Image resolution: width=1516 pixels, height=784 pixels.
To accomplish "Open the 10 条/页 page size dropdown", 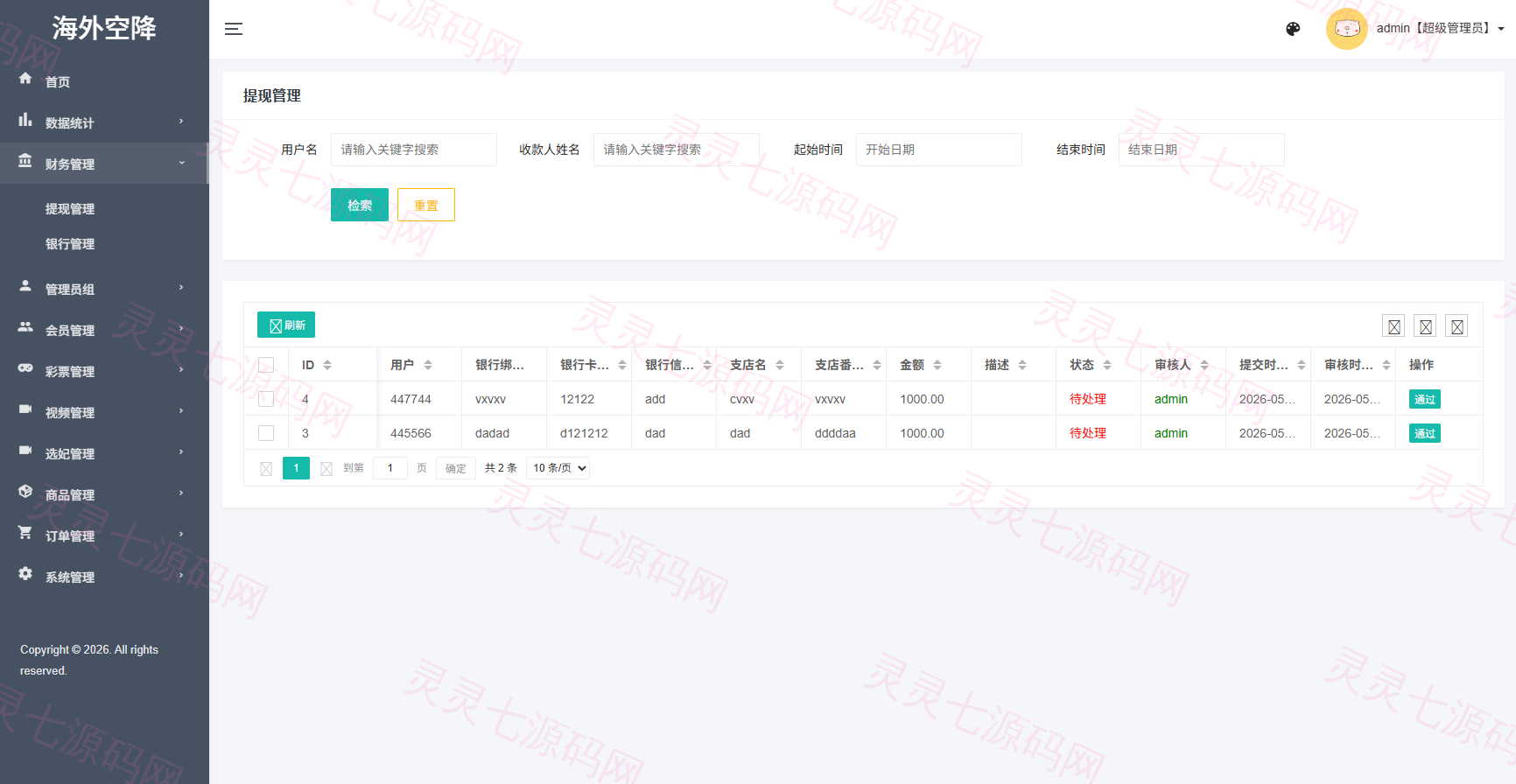I will [x=558, y=468].
